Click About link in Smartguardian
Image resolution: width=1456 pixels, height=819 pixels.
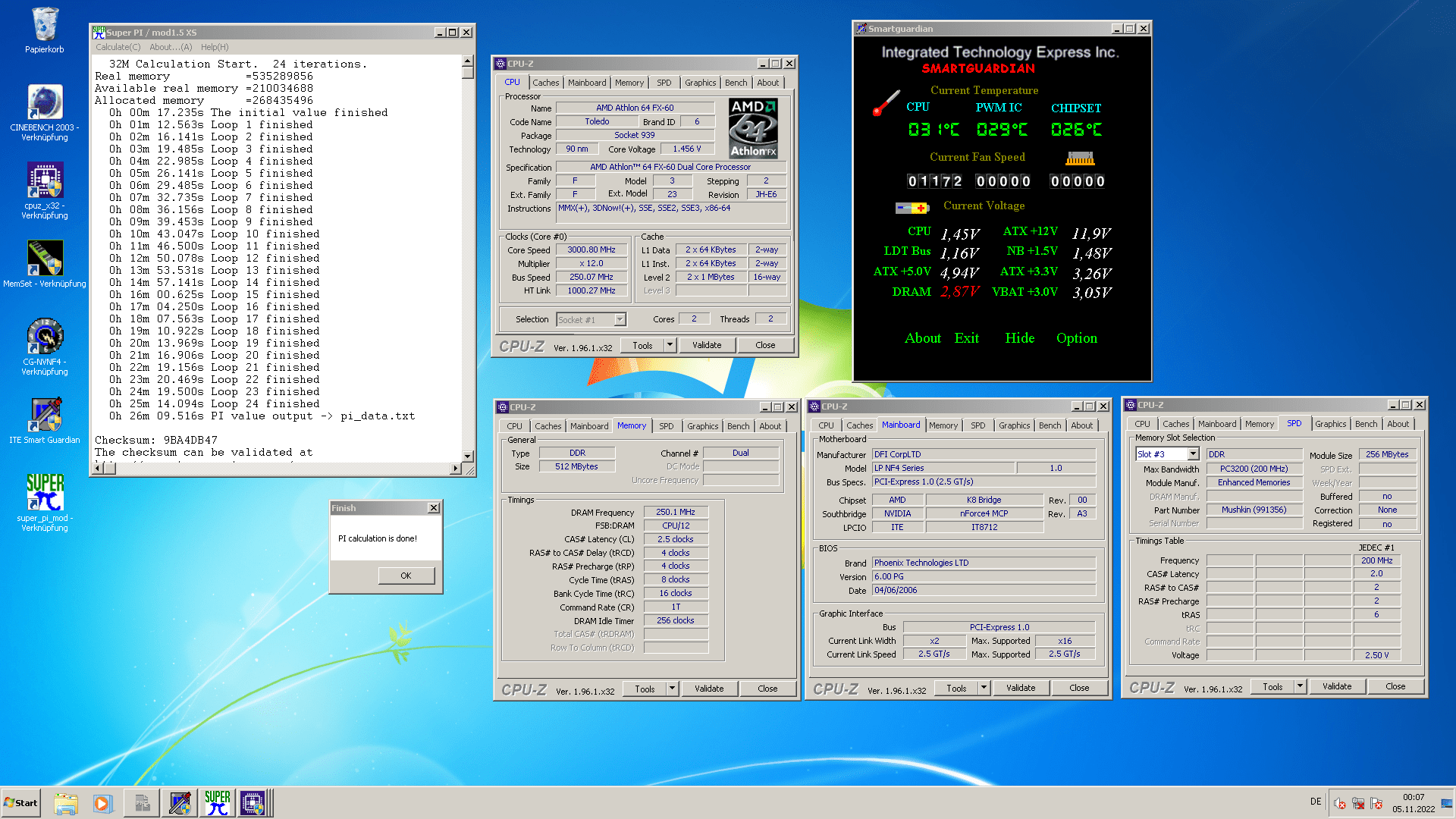click(x=923, y=338)
